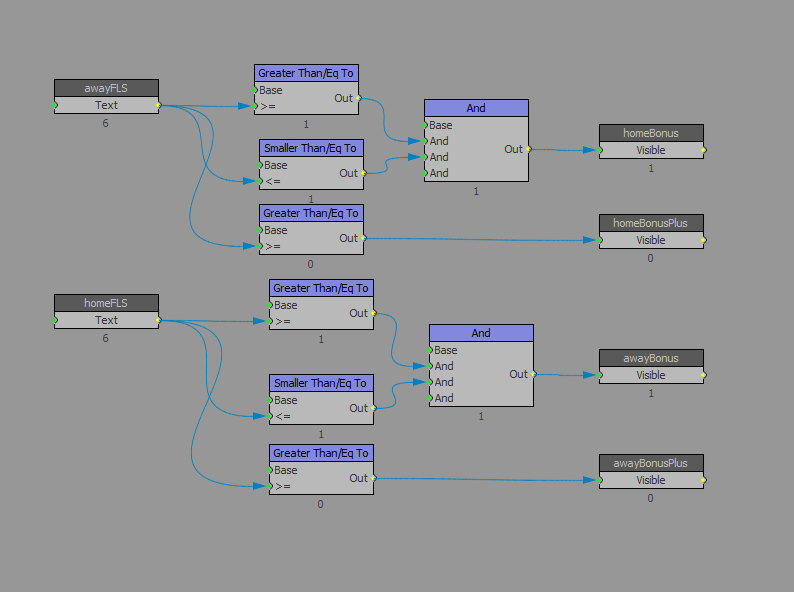Click the Text row of homeFLS node

(x=106, y=321)
